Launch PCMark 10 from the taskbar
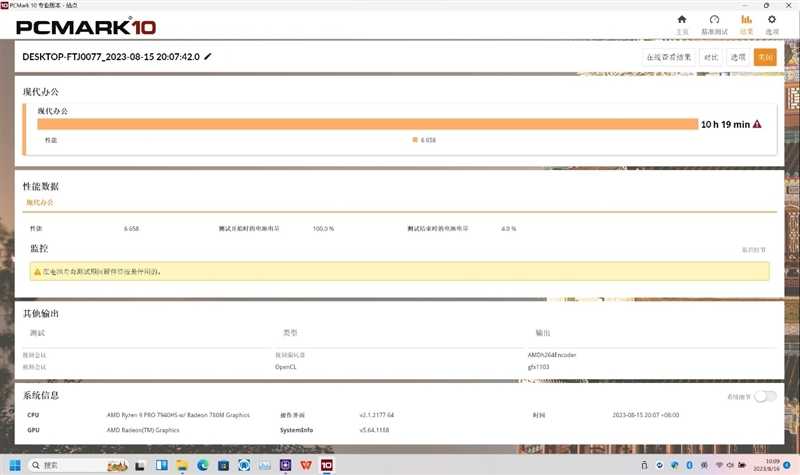 click(326, 466)
